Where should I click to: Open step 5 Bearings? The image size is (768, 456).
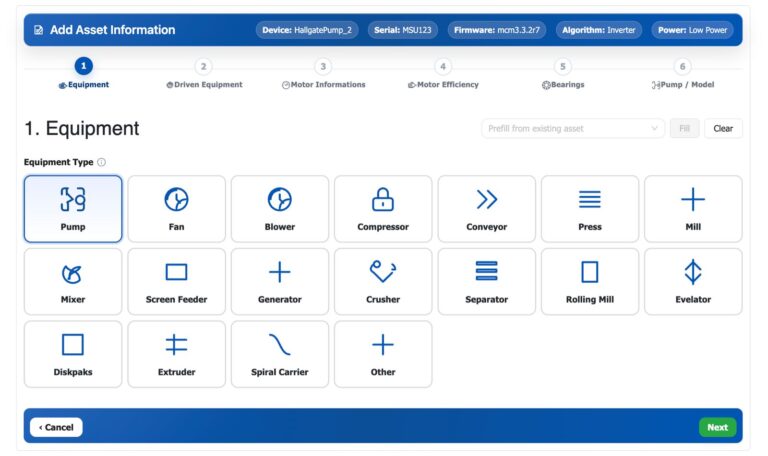(563, 74)
